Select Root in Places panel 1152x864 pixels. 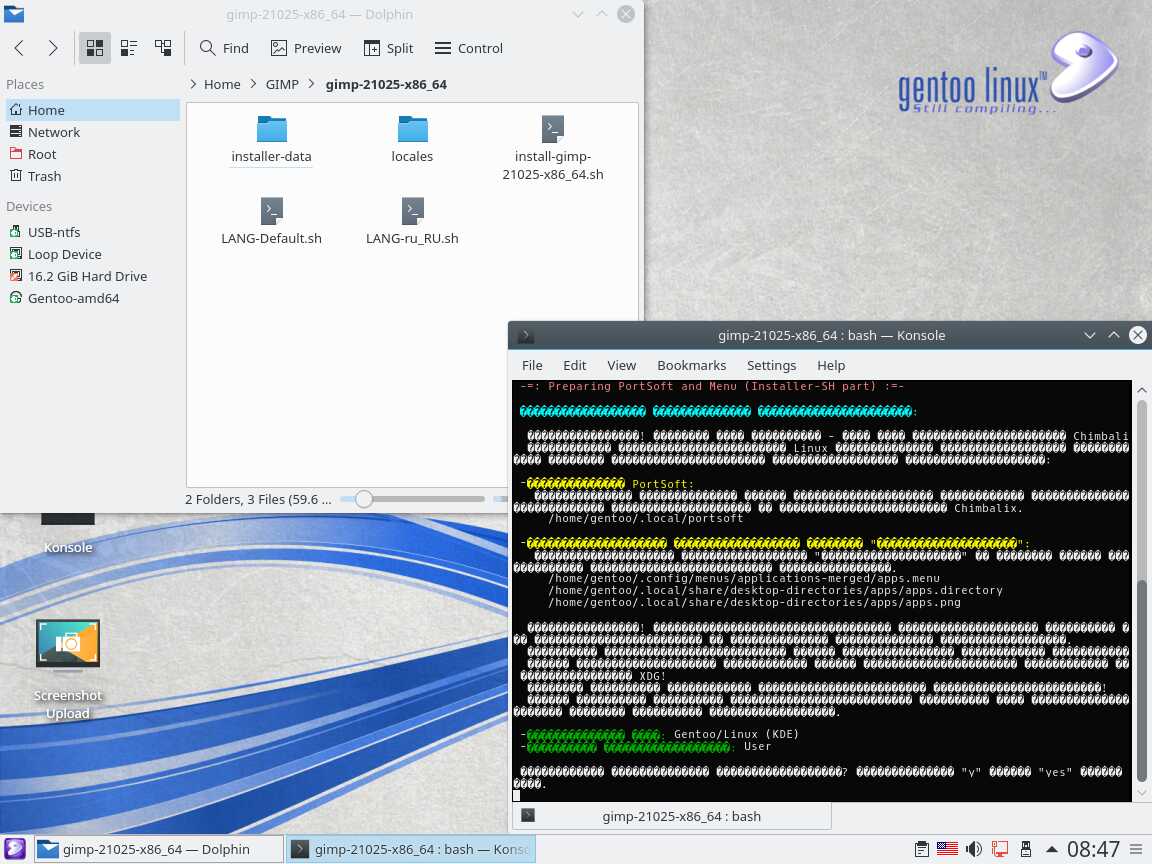click(x=91, y=154)
